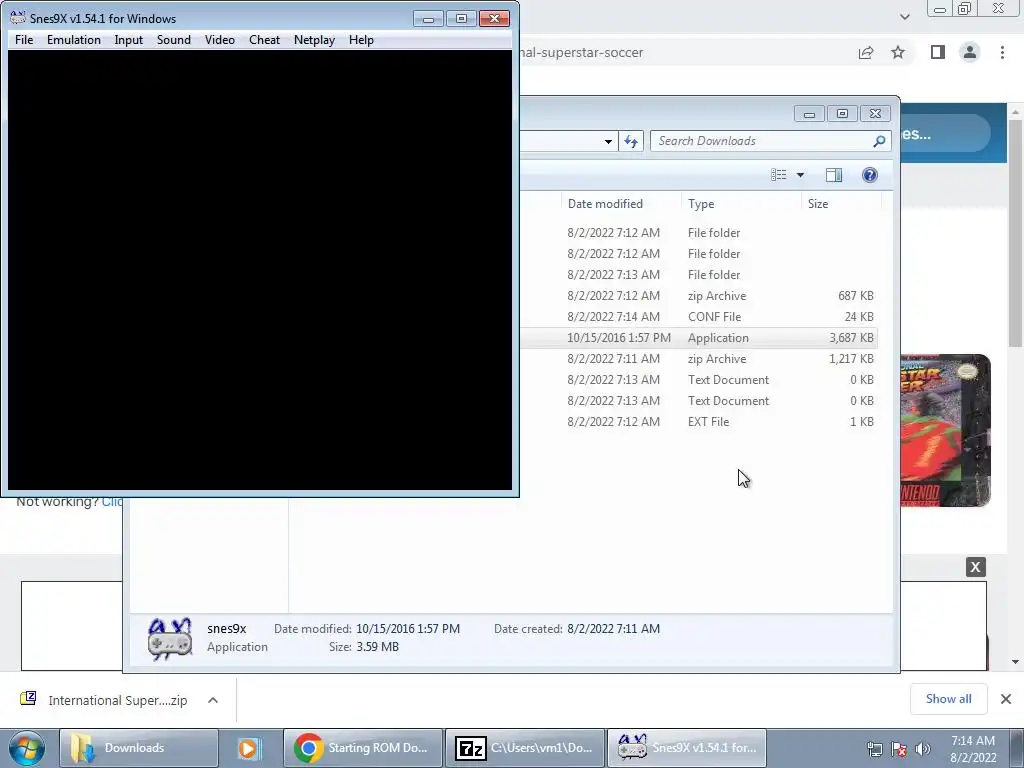Screen dimensions: 1024x768
Task: Switch to Downloads folder in taskbar
Action: 138,748
